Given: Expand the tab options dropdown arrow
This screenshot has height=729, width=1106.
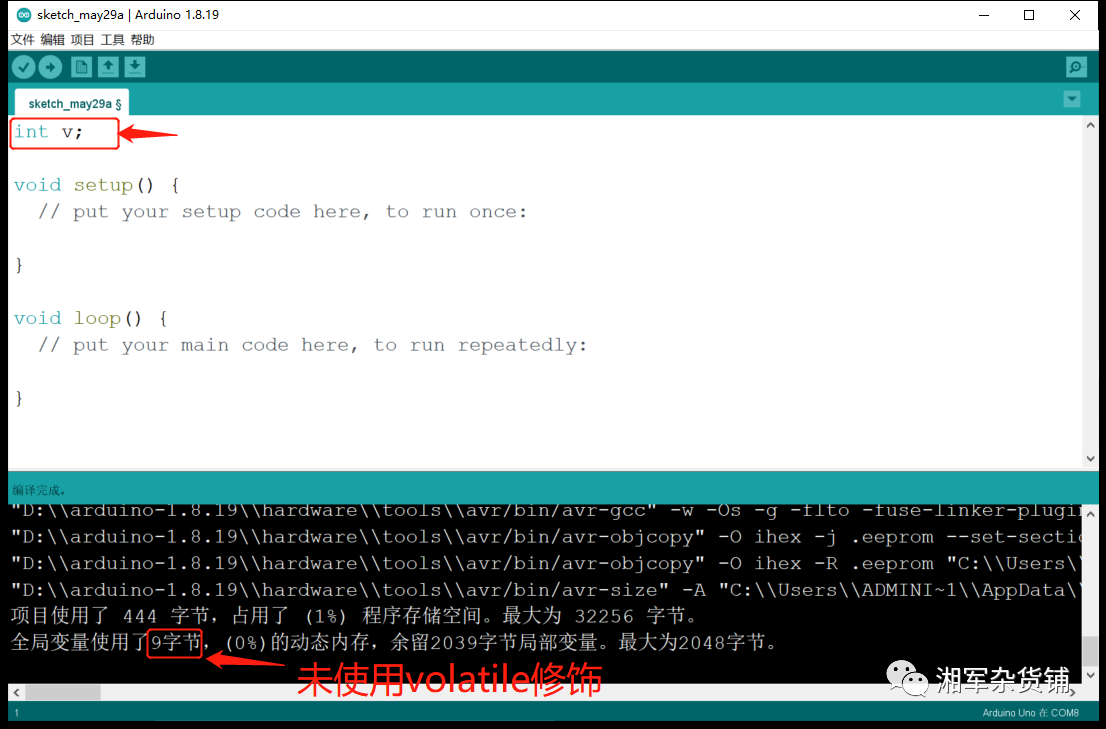Looking at the screenshot, I should coord(1072,99).
